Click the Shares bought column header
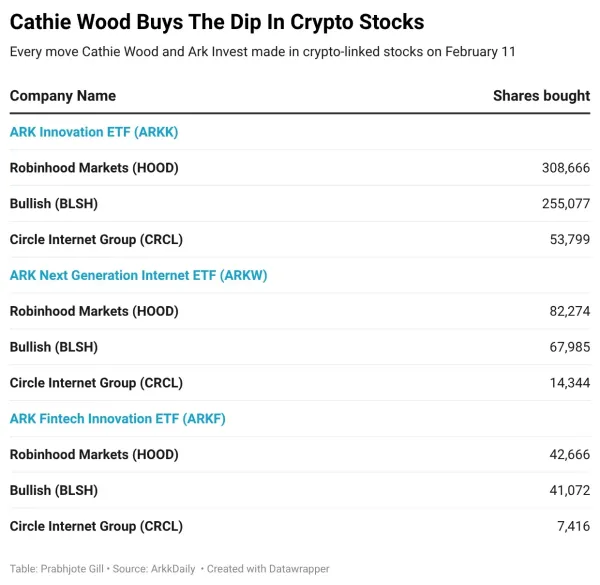This screenshot has height=585, width=600. (541, 96)
